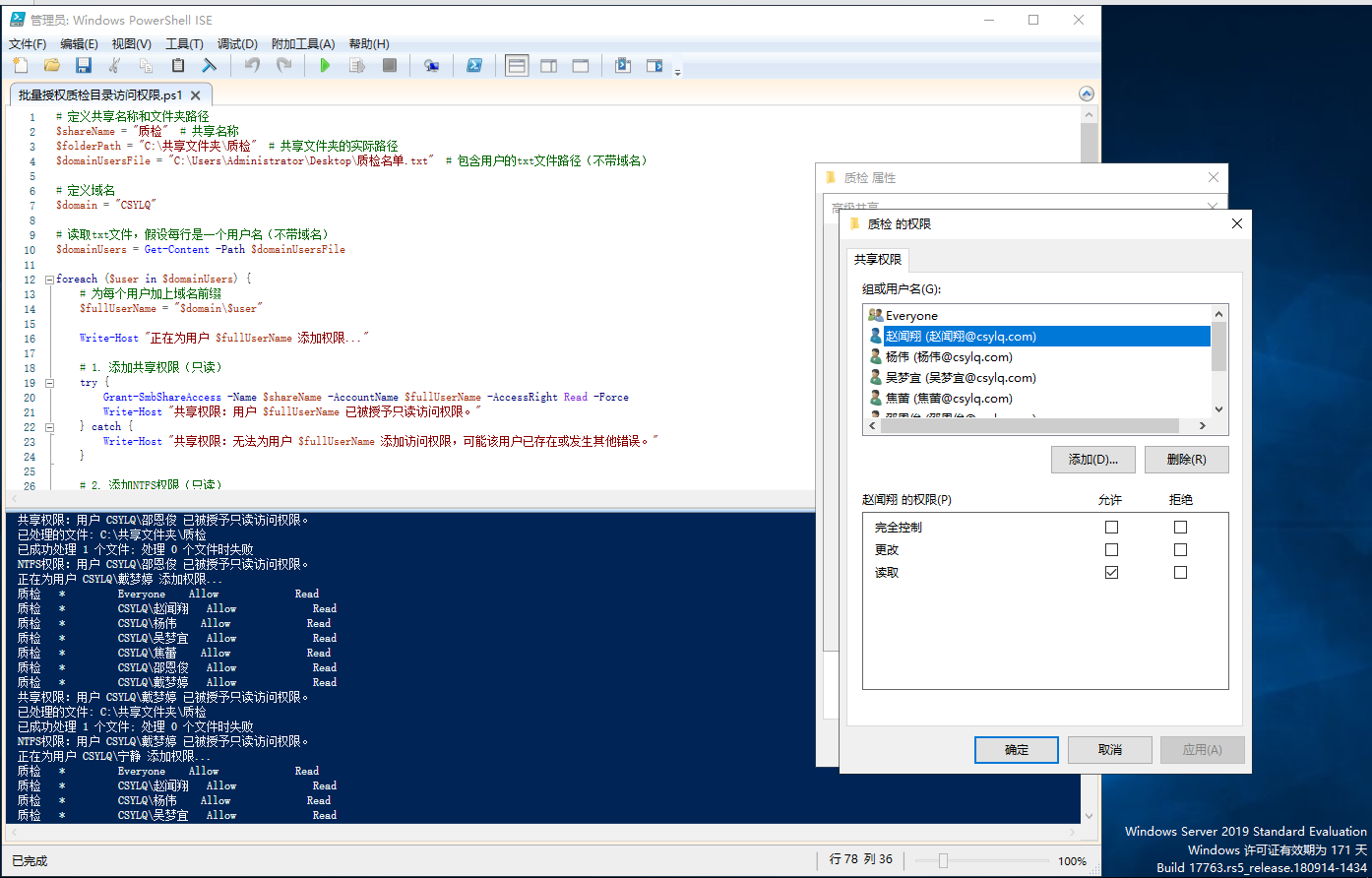The image size is (1372, 878).
Task: Click the user icon beside 杨伟
Action: (876, 356)
